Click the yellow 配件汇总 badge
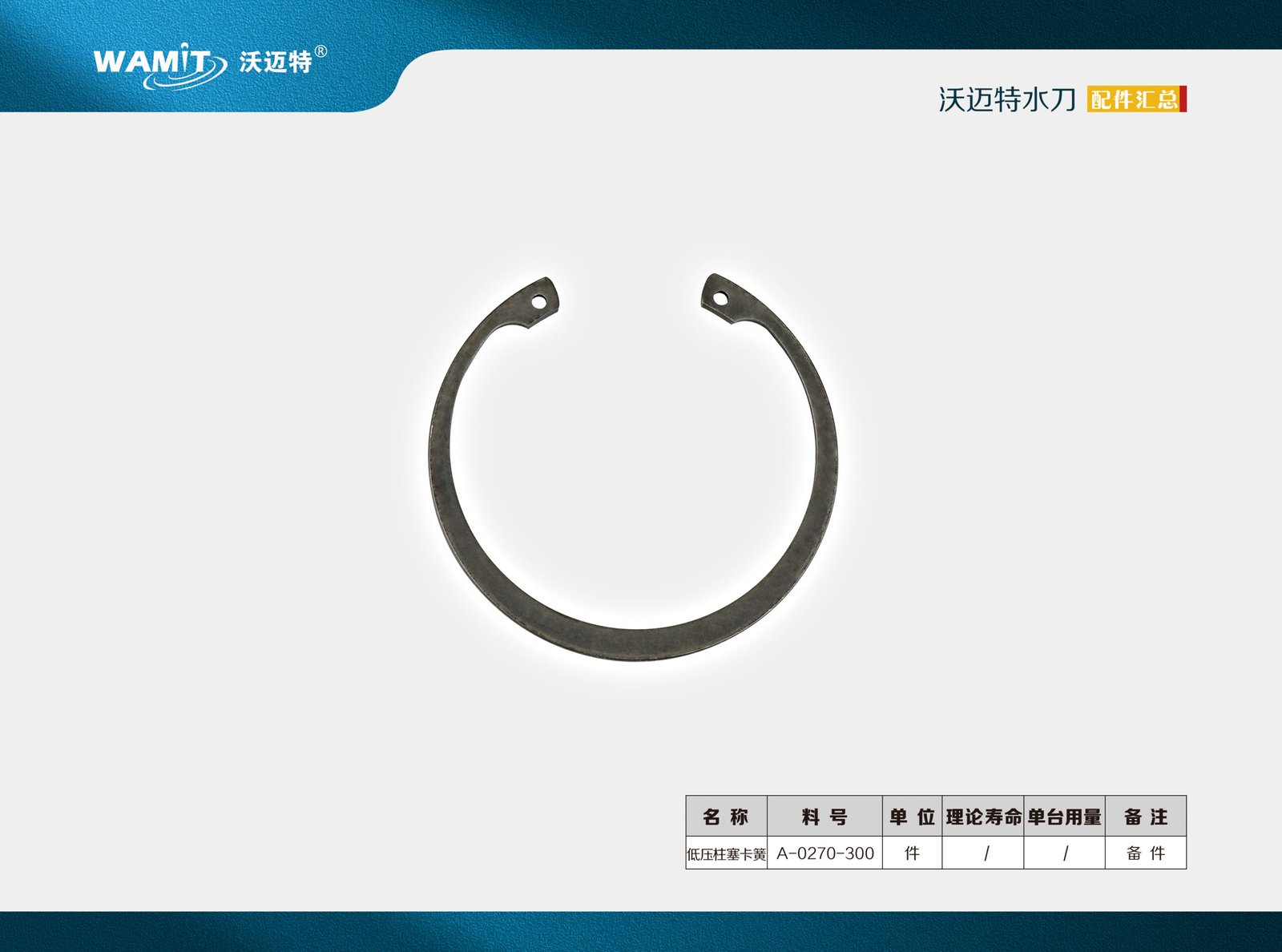Viewport: 1282px width, 952px height. click(x=1136, y=99)
